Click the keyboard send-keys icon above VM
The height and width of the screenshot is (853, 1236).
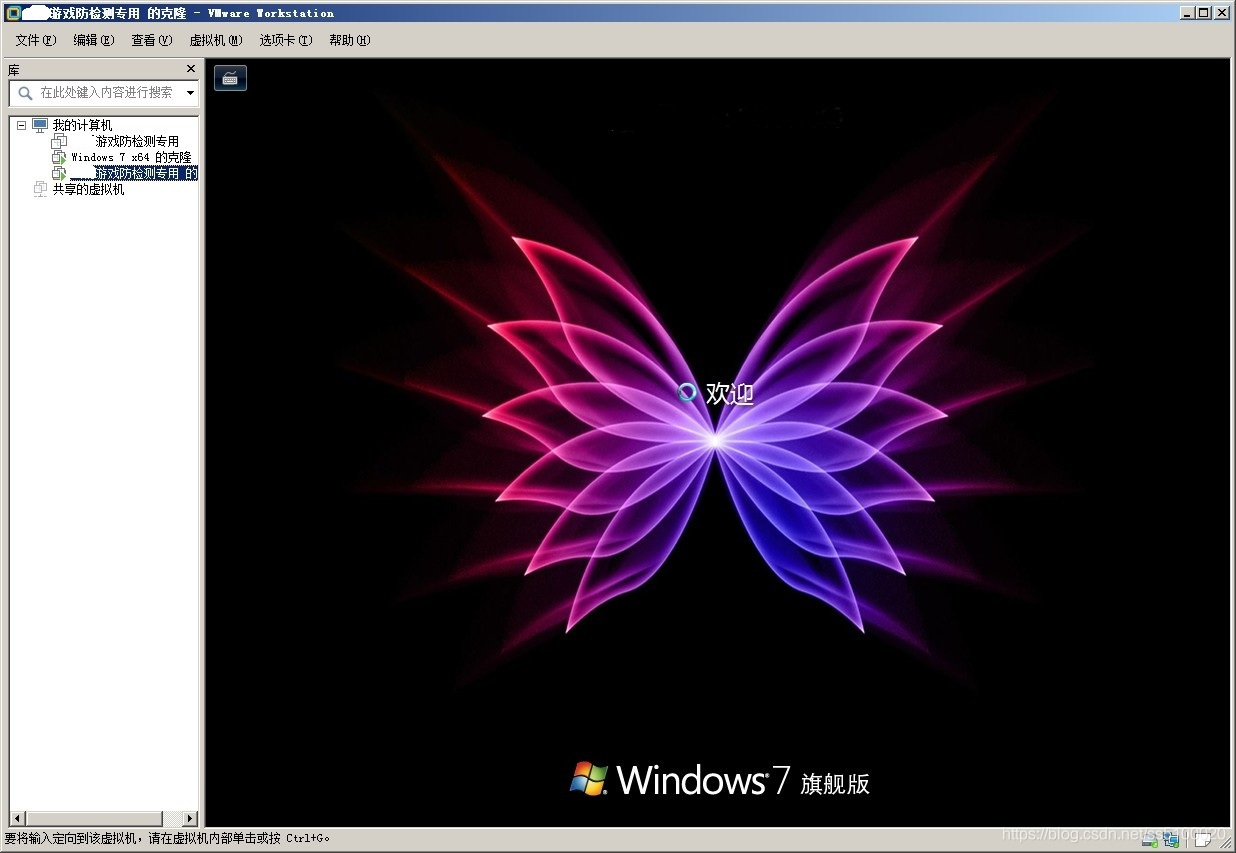click(x=230, y=78)
